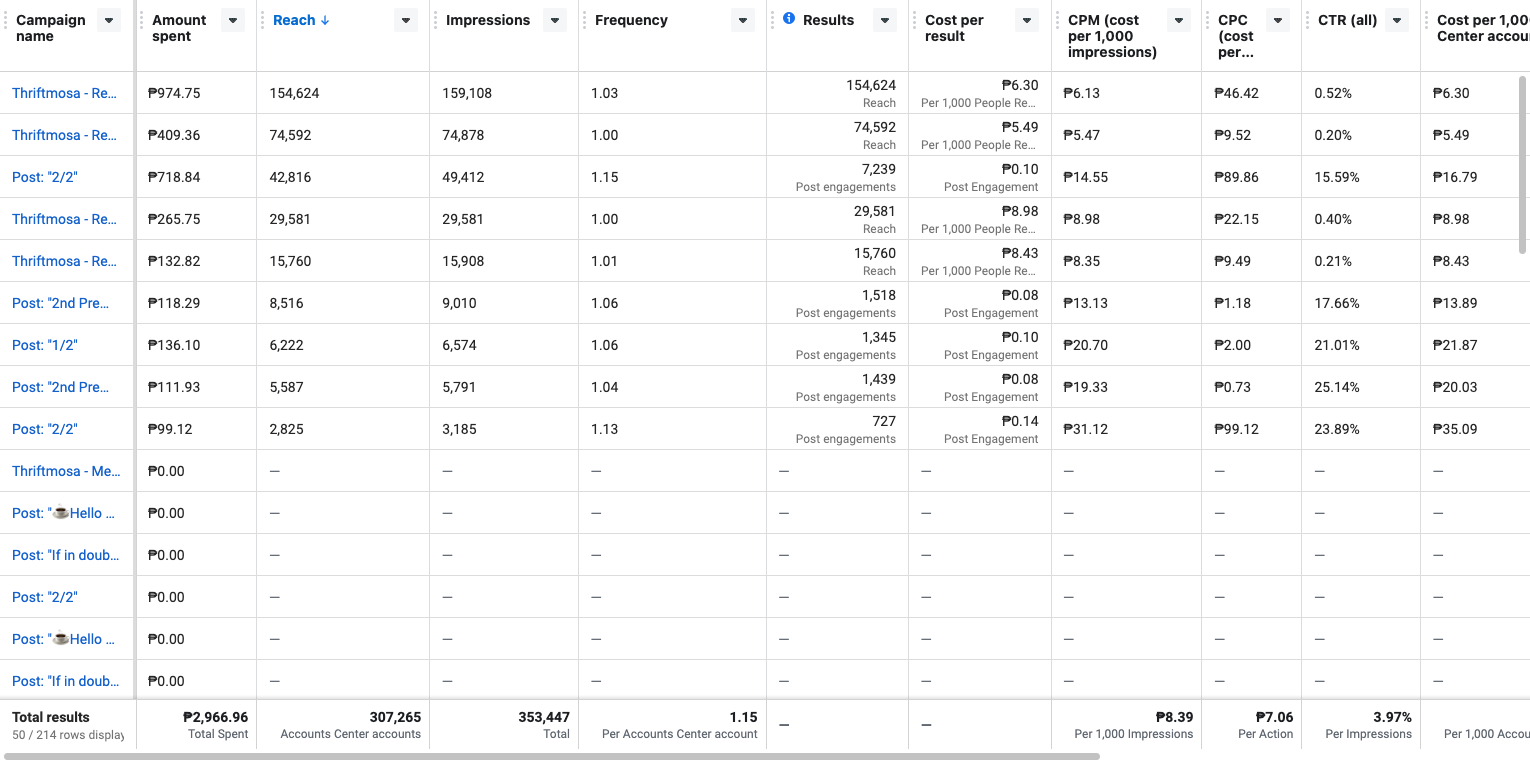Open the Thriftmosa - Me... campaign link
Screen dimensions: 1530x764
(65, 471)
